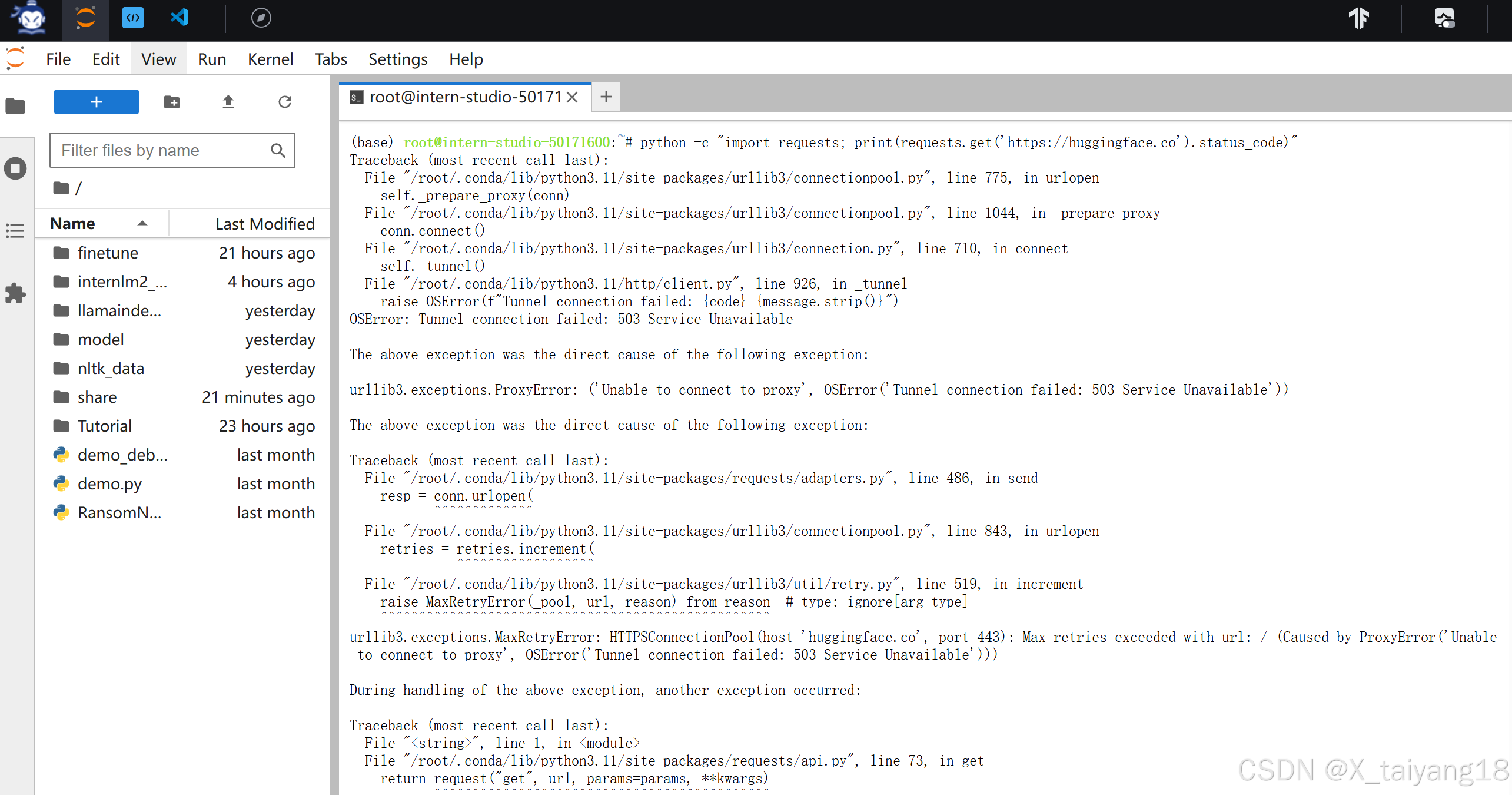
Task: Sort files by Last Modified column
Action: click(265, 224)
